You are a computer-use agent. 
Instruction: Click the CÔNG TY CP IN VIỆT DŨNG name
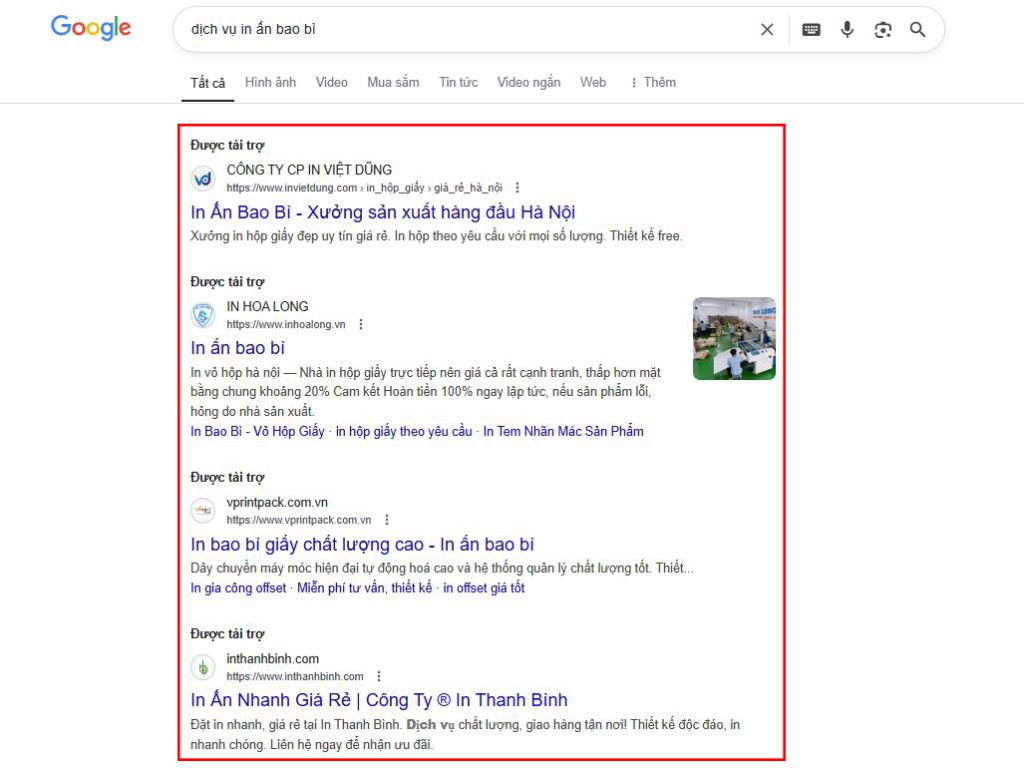[309, 170]
